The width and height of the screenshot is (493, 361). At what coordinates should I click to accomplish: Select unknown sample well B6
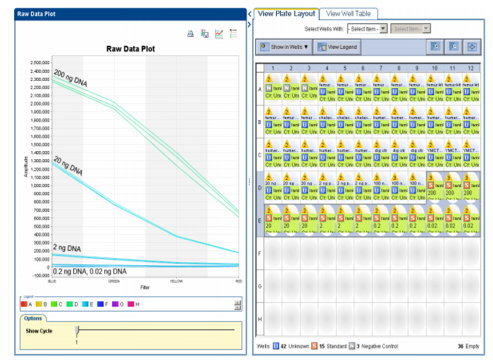click(363, 121)
